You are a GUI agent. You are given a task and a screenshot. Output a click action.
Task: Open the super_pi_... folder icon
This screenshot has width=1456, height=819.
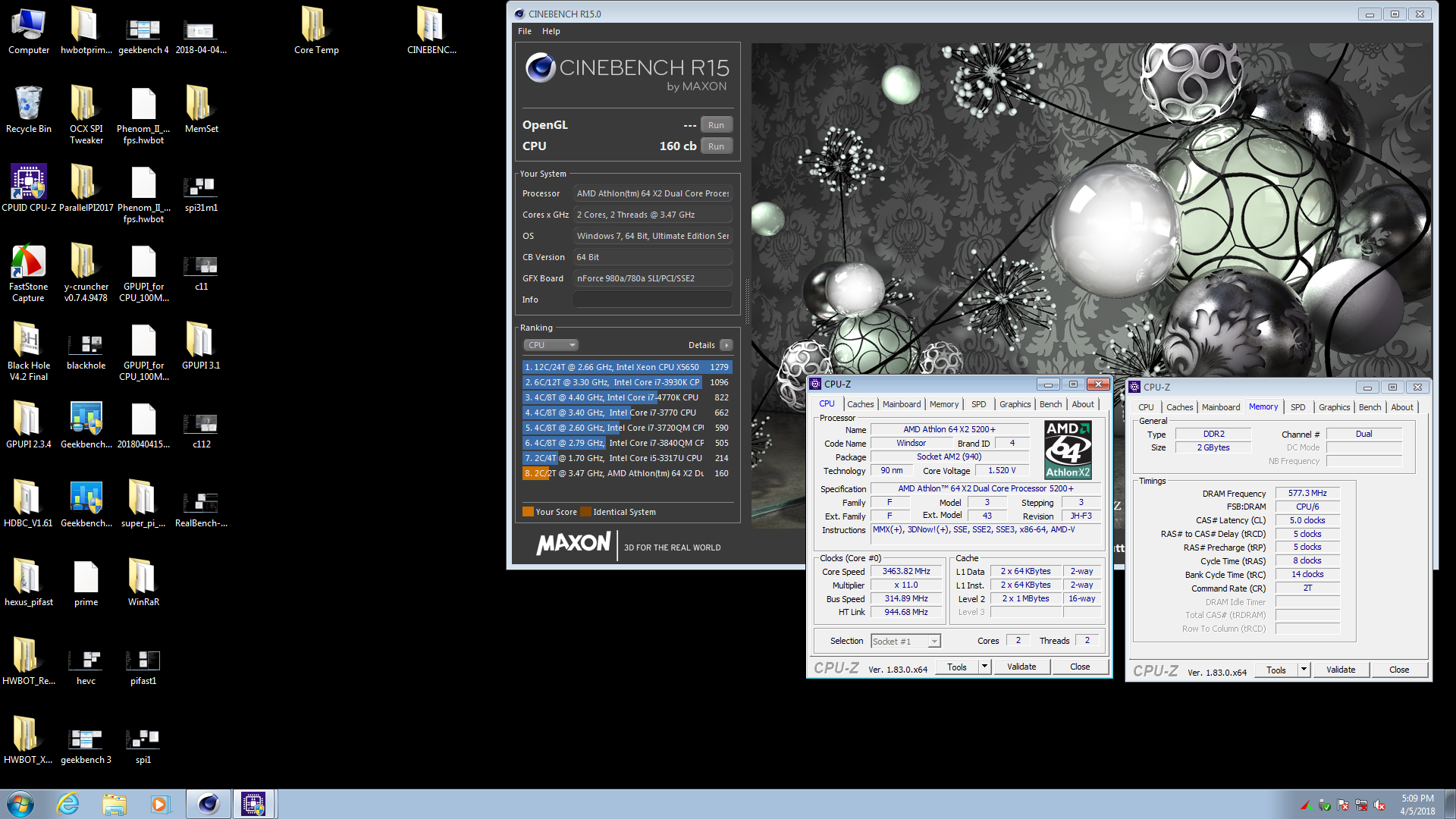(143, 504)
